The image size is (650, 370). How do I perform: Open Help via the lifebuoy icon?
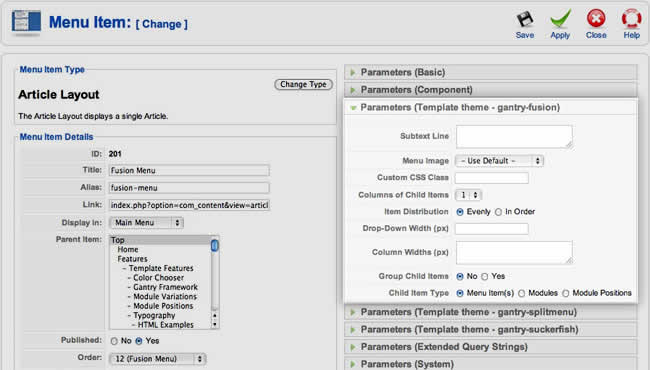tap(631, 19)
